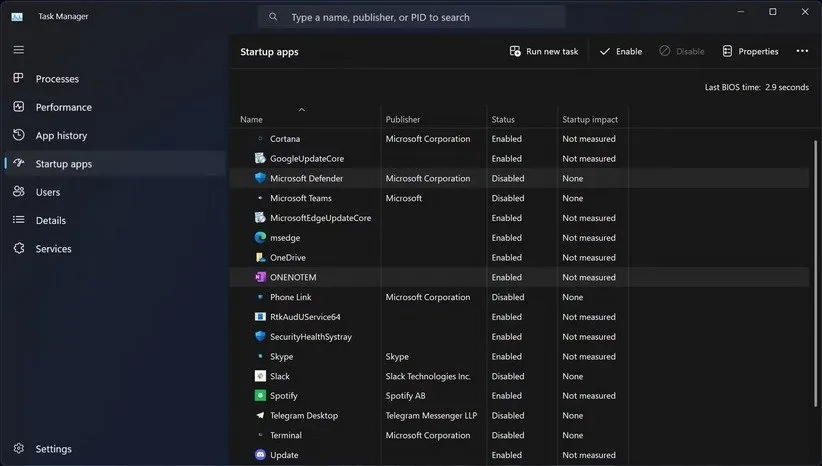Focus the search box at top
Image resolution: width=822 pixels, height=466 pixels.
point(412,17)
